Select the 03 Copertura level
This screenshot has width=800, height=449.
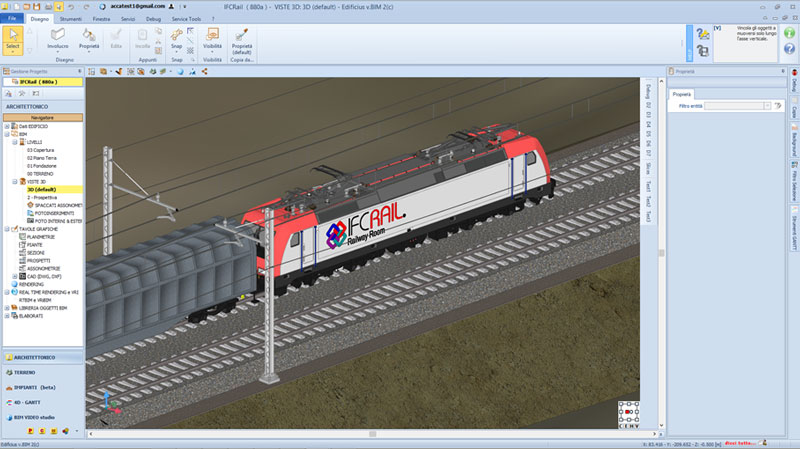click(x=40, y=150)
